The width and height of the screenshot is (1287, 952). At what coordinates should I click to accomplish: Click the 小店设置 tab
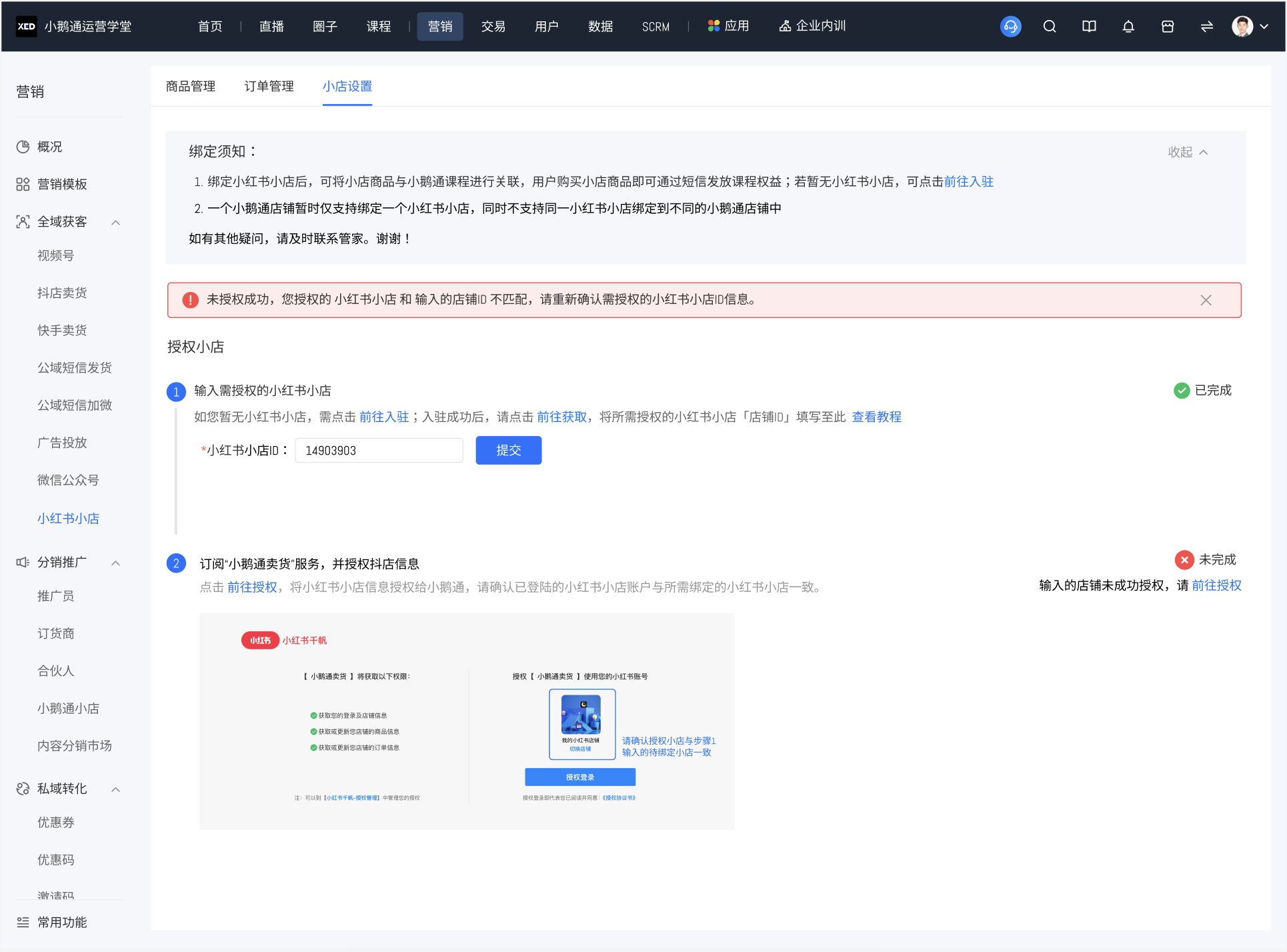[x=347, y=86]
